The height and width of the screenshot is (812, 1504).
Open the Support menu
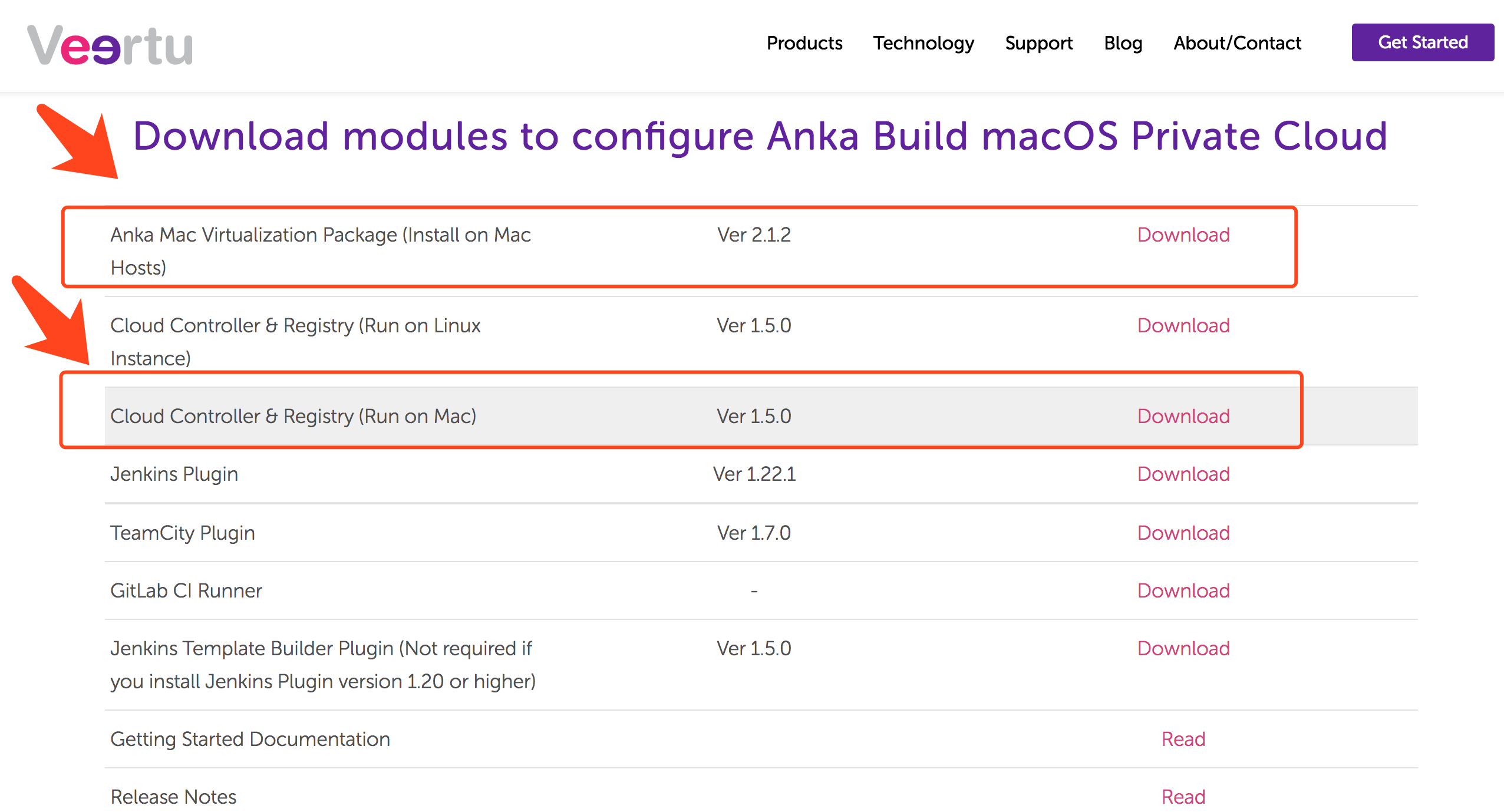point(1039,44)
